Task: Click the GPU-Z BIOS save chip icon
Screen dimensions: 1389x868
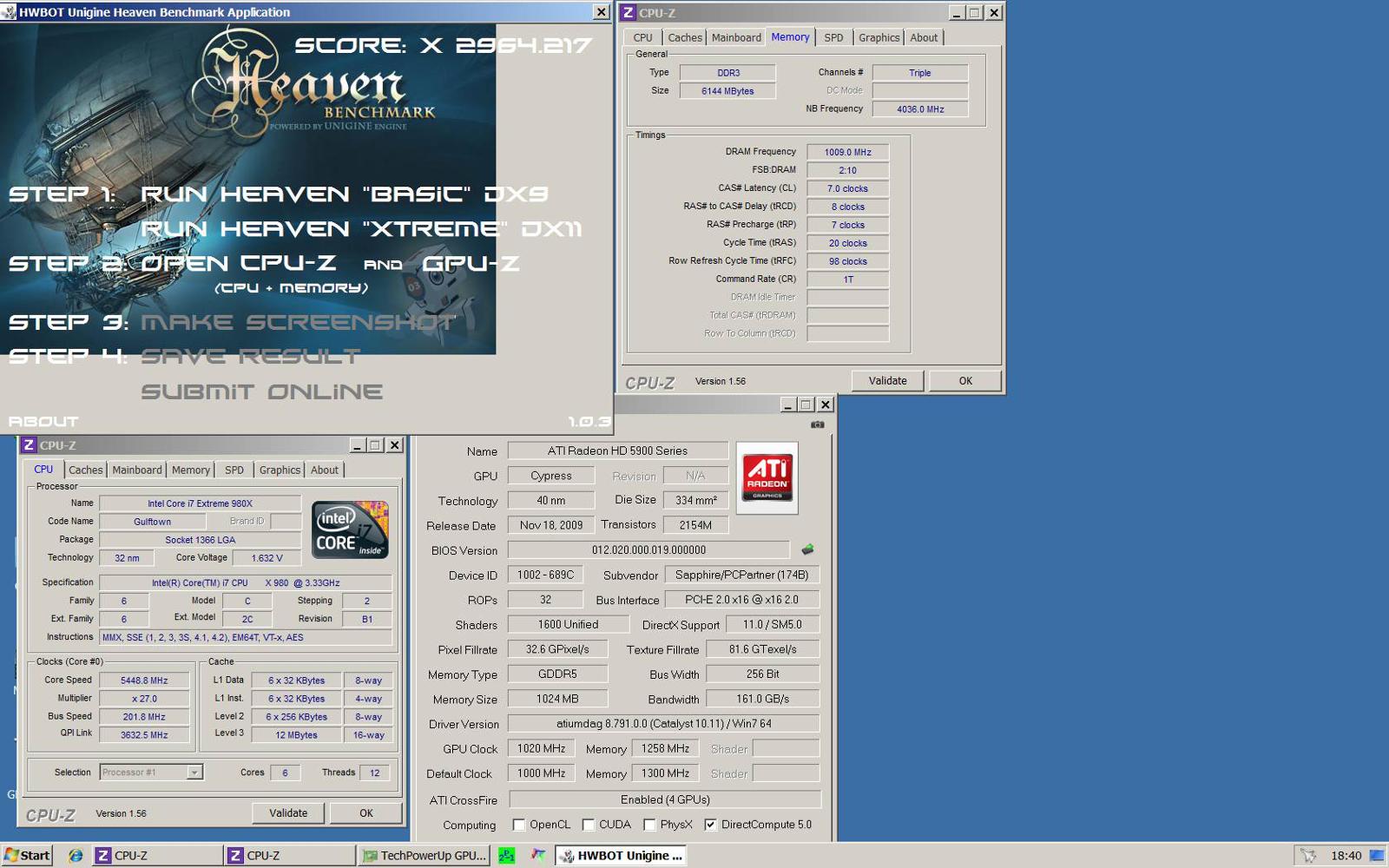Action: (x=807, y=549)
